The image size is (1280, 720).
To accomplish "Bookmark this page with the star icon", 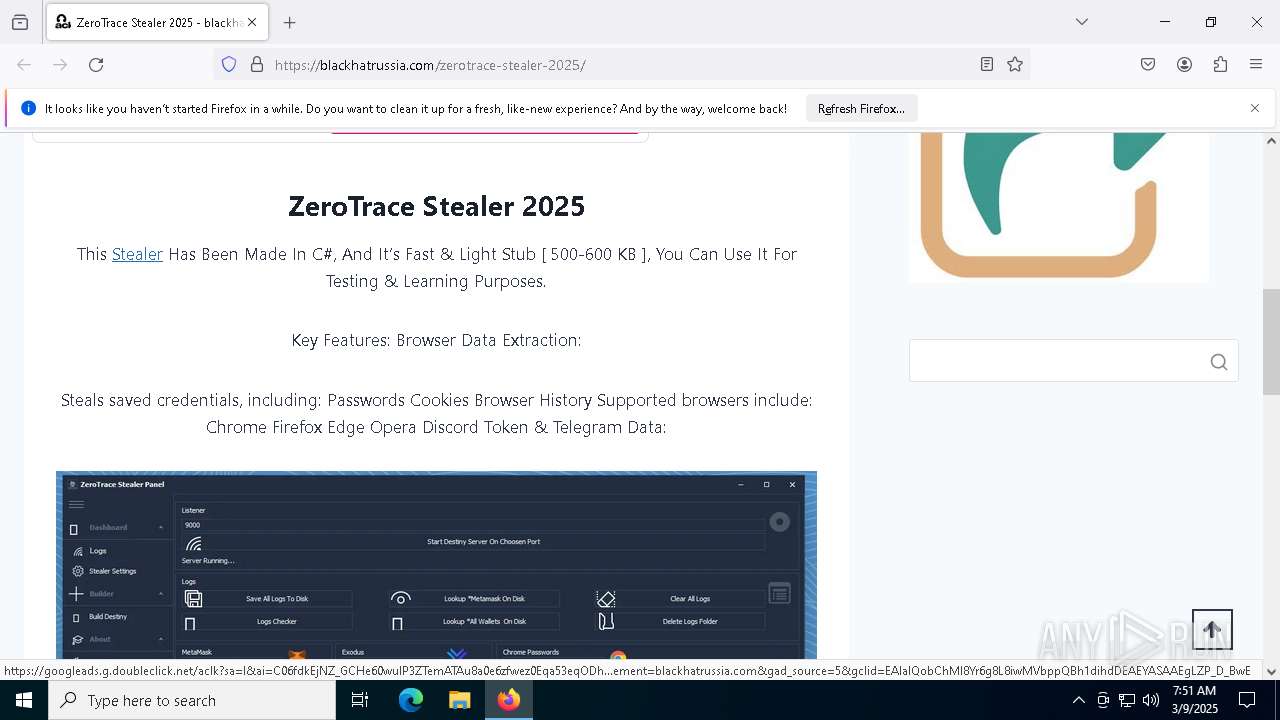I will [x=1015, y=65].
